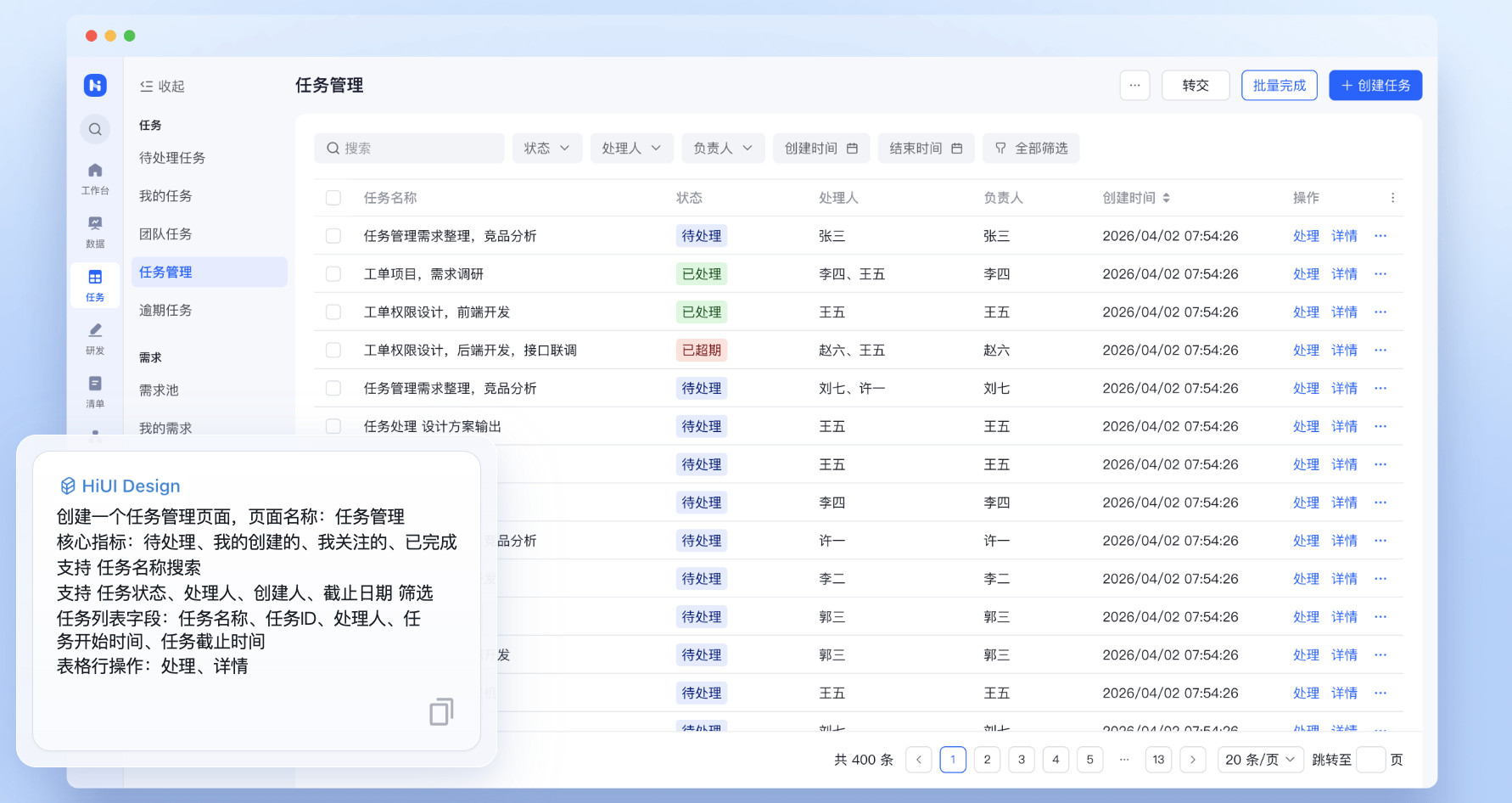
Task: Open 详情 for the 李四、王五 row
Action: click(x=1344, y=274)
